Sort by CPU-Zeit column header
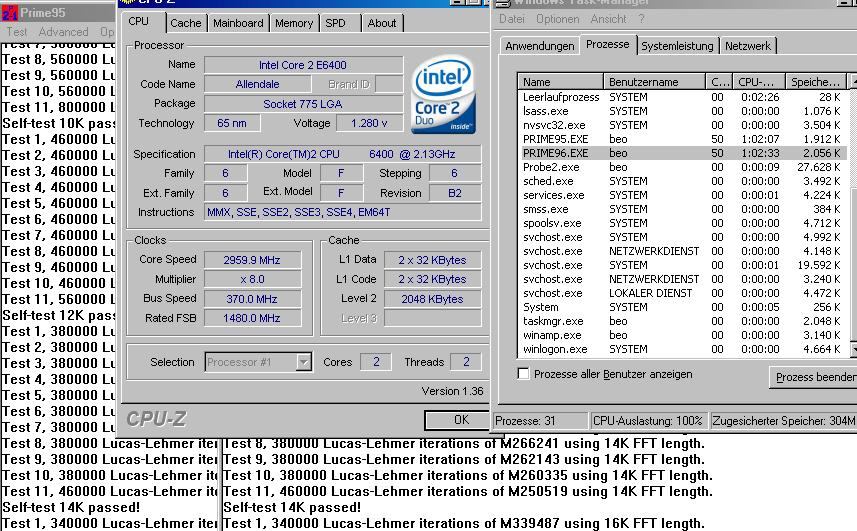857x531 pixels. 759,82
